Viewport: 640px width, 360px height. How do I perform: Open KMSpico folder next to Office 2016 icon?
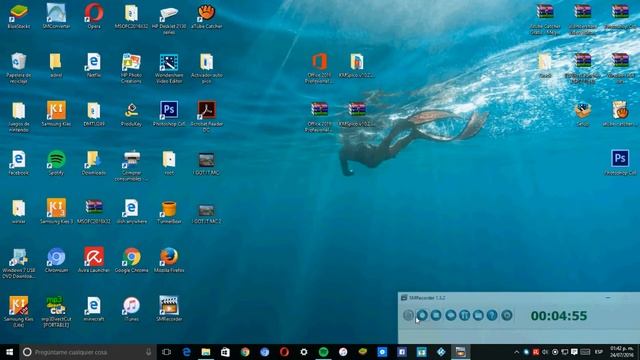357,65
